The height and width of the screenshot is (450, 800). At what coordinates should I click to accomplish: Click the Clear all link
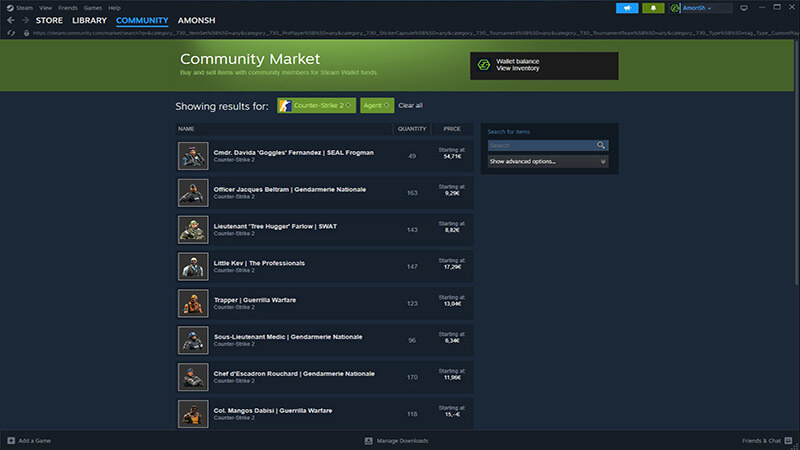coord(410,106)
